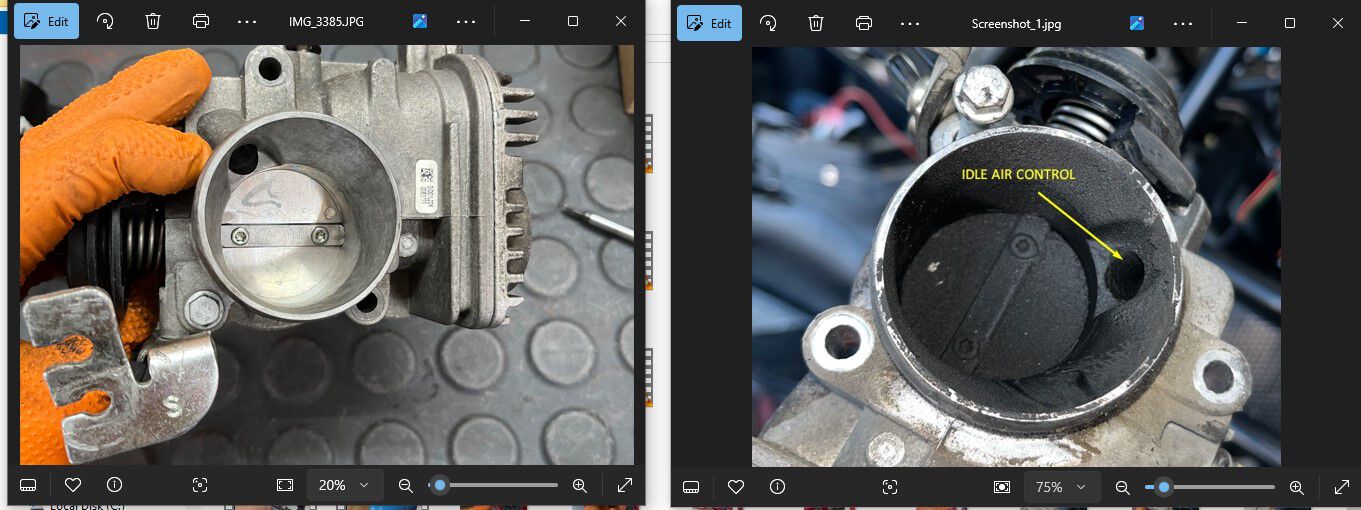Zoom in on the Screenshot_1.jpg image
The image size is (1361, 510).
[x=1296, y=487]
